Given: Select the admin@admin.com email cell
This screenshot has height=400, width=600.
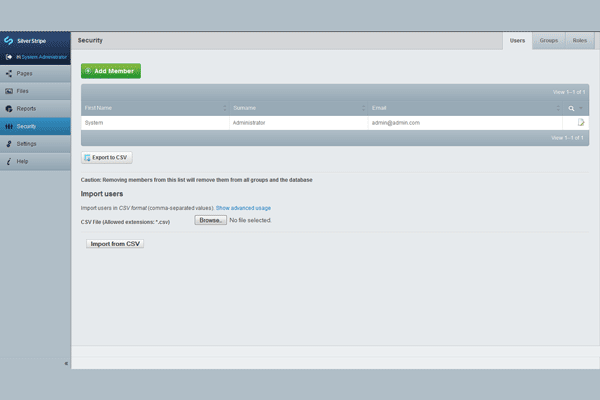Looking at the screenshot, I should pos(465,123).
